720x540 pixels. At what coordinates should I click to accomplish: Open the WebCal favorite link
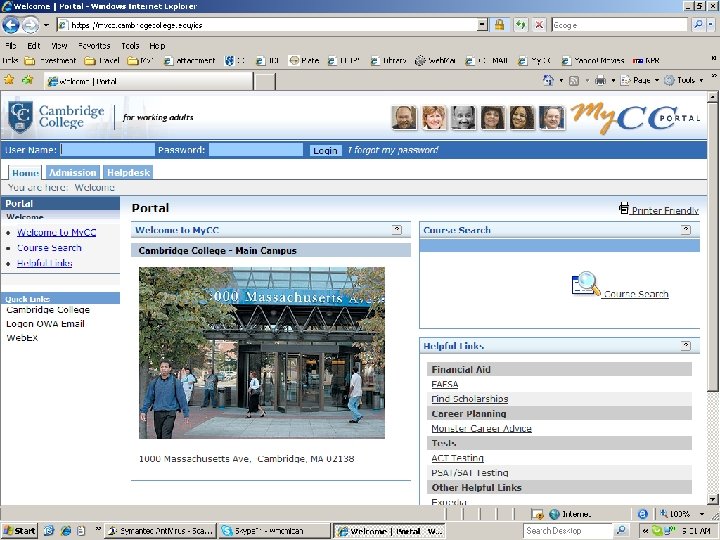pos(435,61)
